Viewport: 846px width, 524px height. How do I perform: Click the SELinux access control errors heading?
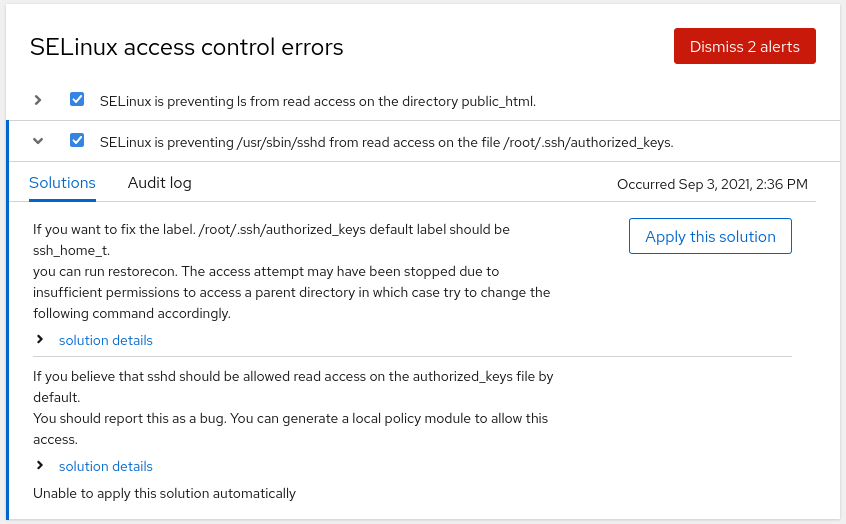coord(187,47)
